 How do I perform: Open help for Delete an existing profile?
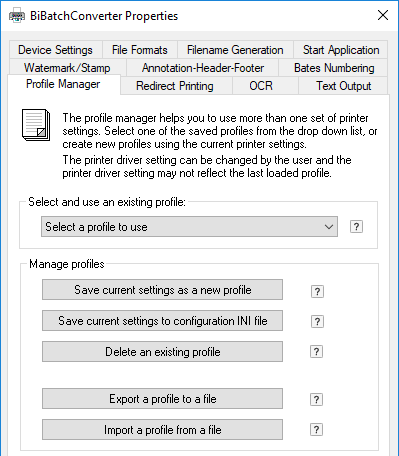point(316,351)
